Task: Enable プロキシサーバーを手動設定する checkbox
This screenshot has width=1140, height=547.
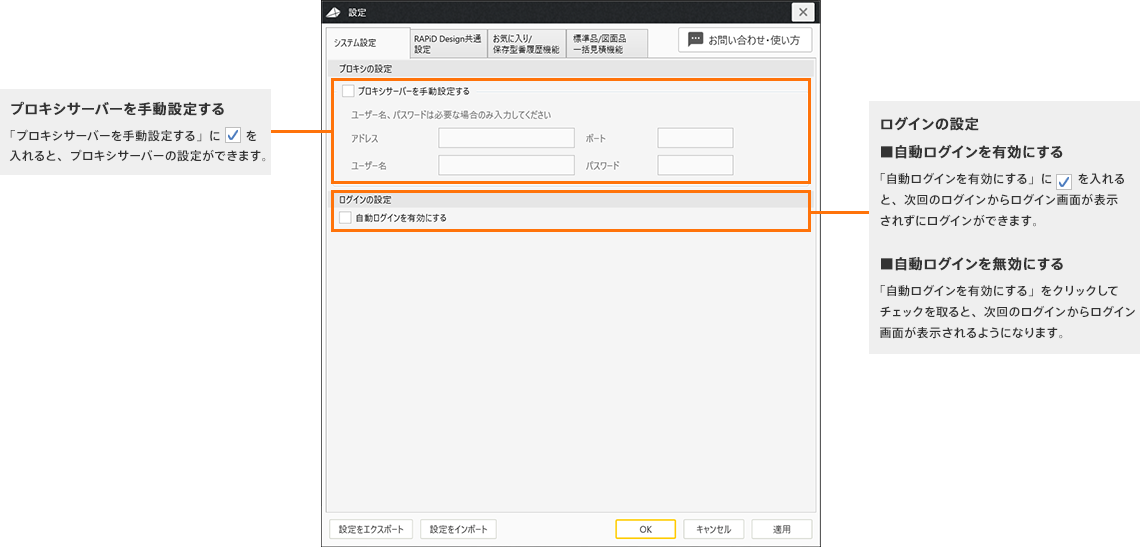Action: point(347,91)
